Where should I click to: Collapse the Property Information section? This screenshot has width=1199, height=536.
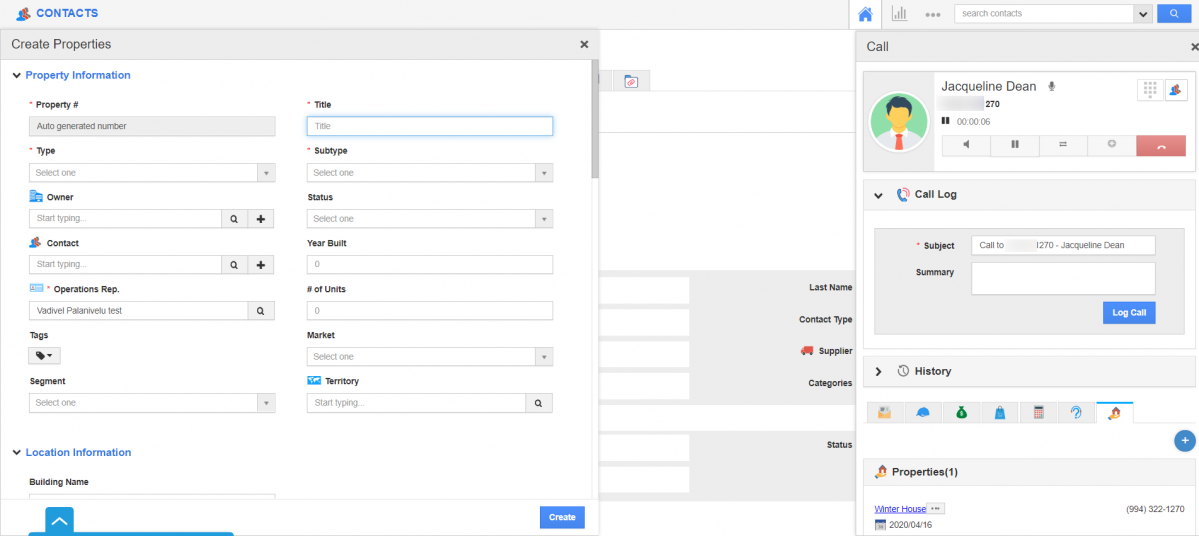[x=16, y=76]
